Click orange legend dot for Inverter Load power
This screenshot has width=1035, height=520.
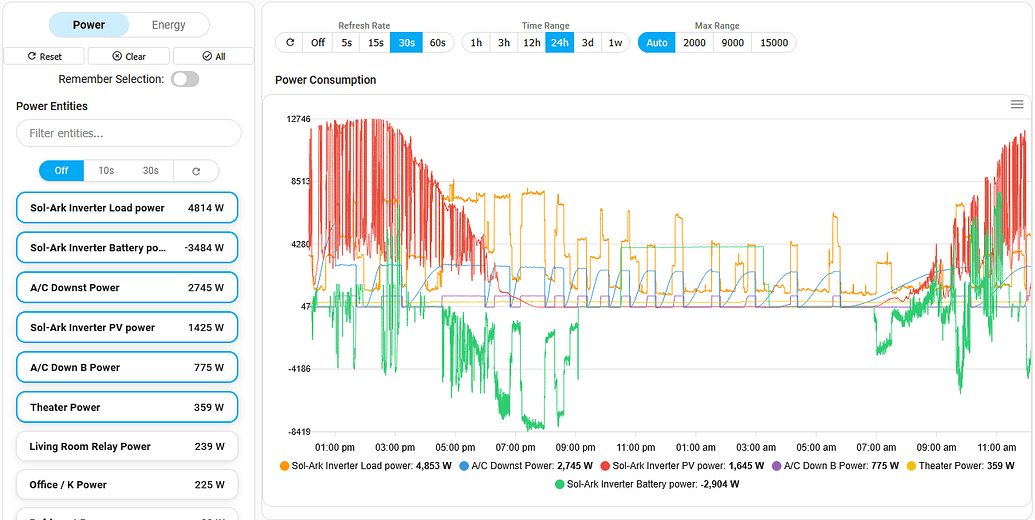tap(284, 466)
